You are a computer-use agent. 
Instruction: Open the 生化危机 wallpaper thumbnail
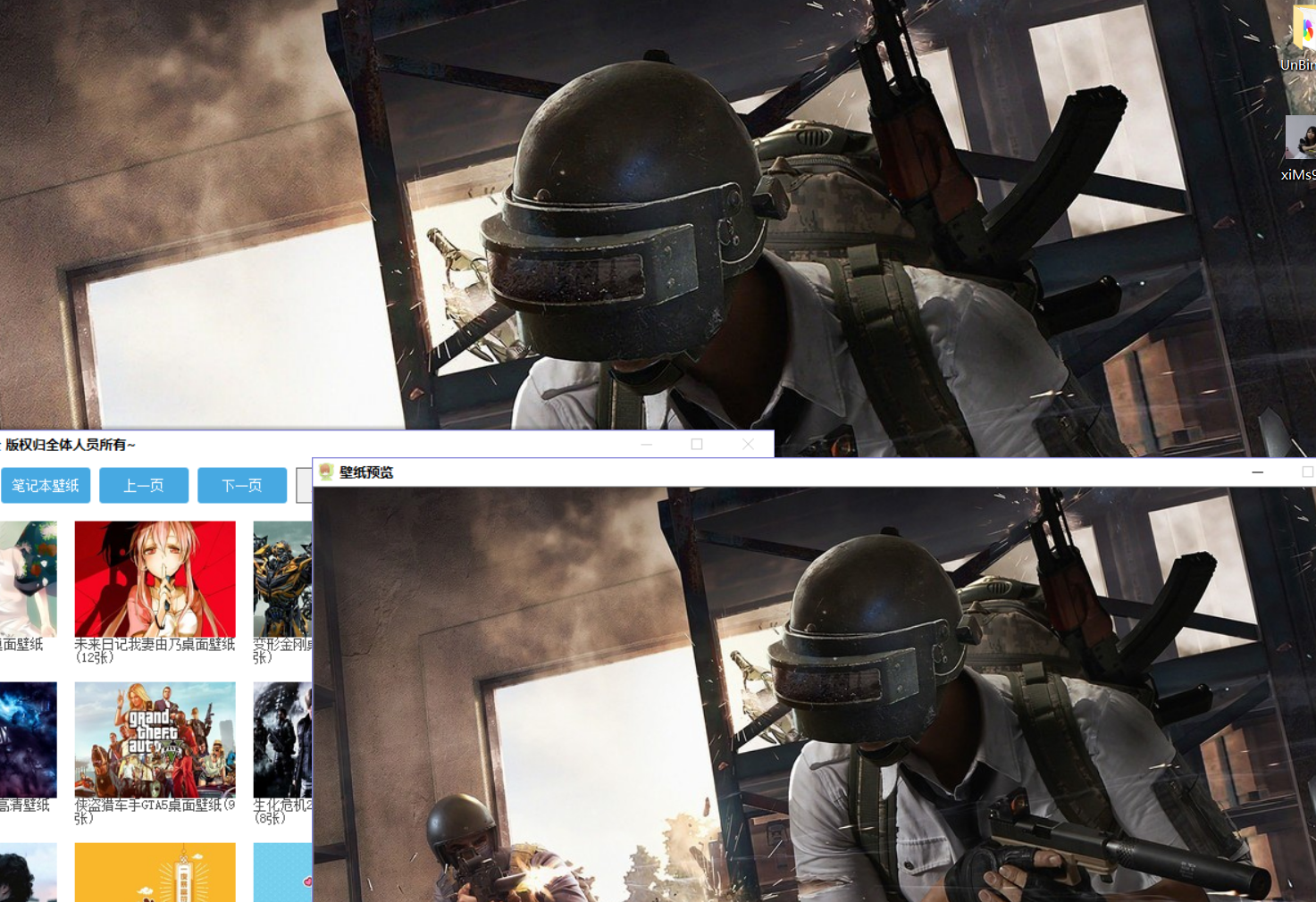282,739
